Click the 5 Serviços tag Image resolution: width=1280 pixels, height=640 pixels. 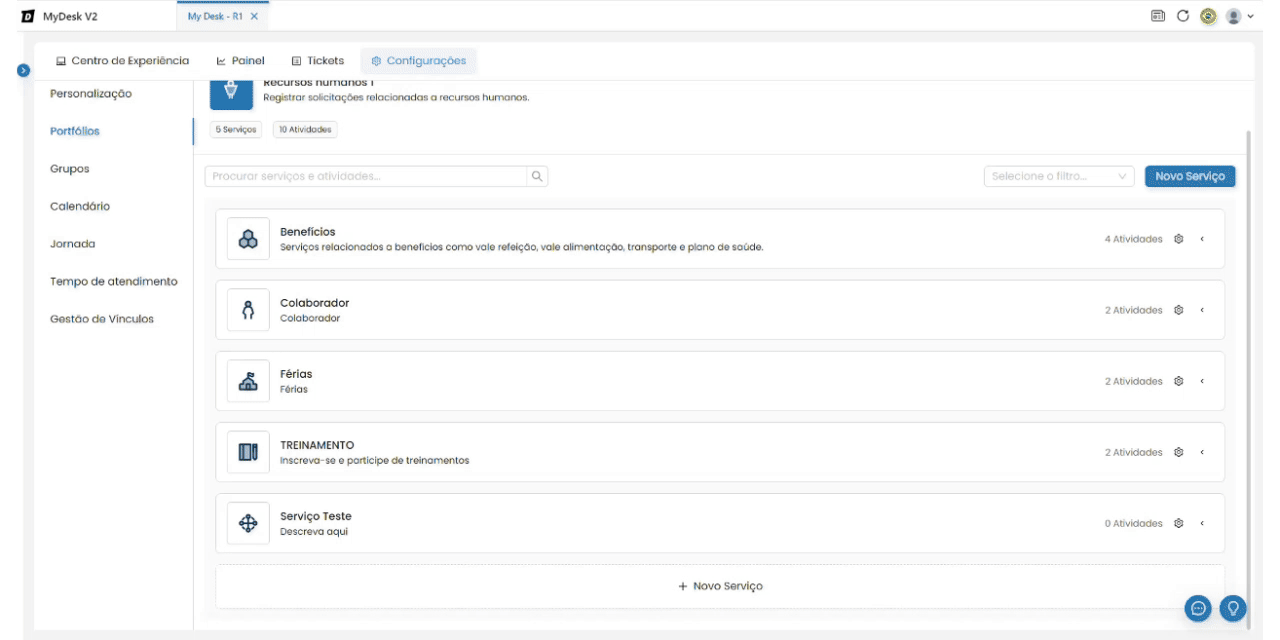pyautogui.click(x=236, y=129)
